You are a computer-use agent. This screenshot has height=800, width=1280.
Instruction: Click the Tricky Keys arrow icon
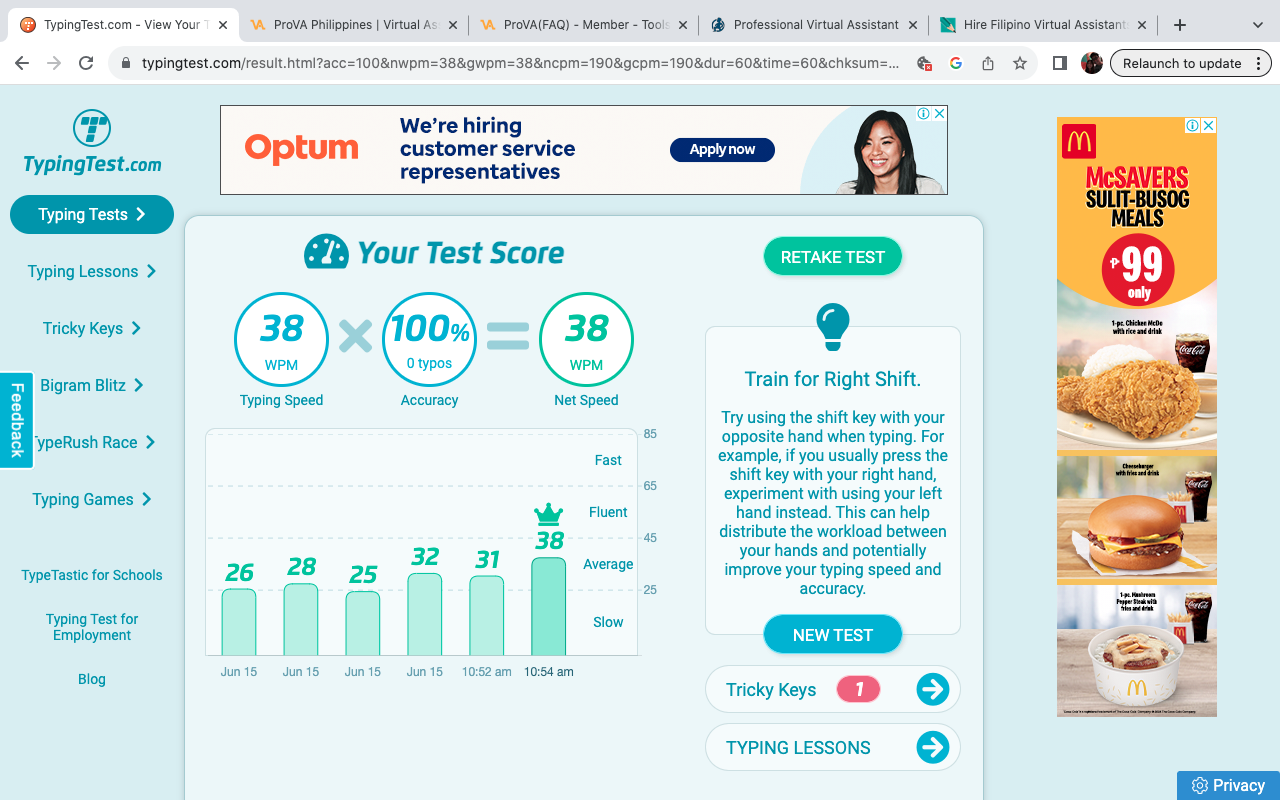(x=932, y=689)
